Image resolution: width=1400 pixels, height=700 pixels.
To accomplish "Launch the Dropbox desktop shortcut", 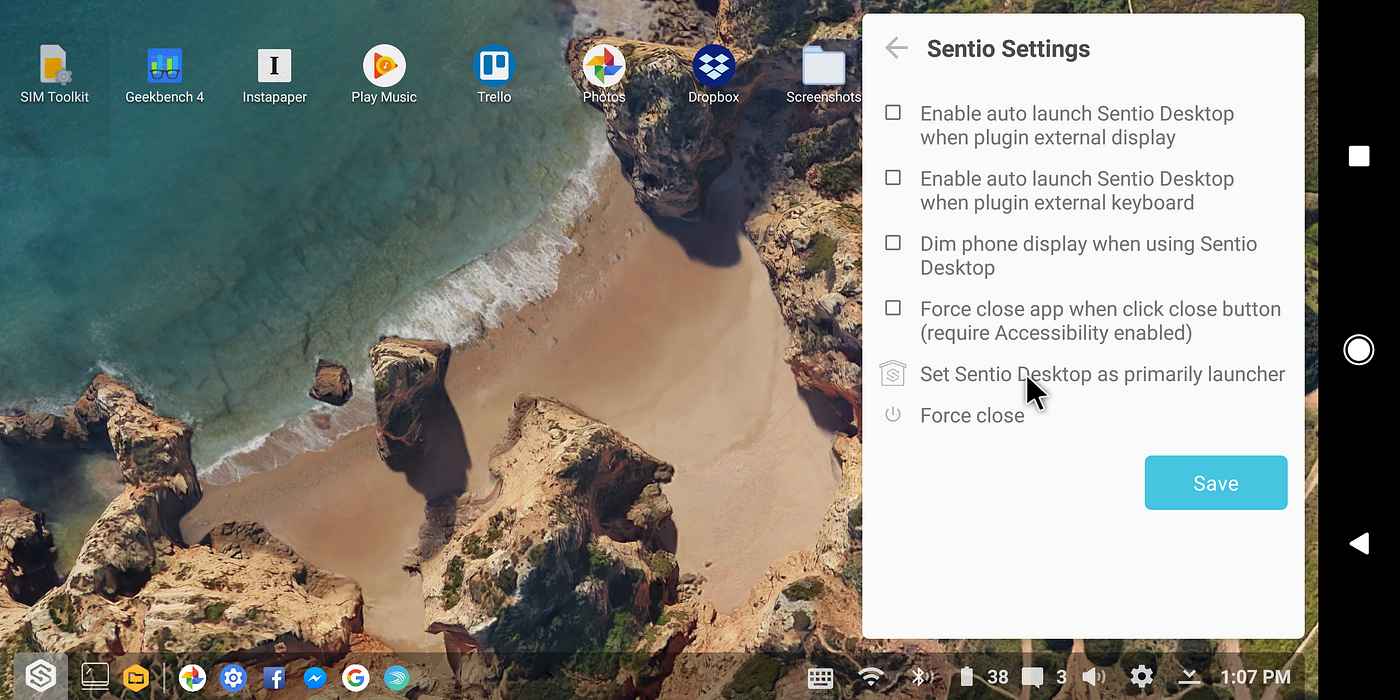I will [x=714, y=75].
